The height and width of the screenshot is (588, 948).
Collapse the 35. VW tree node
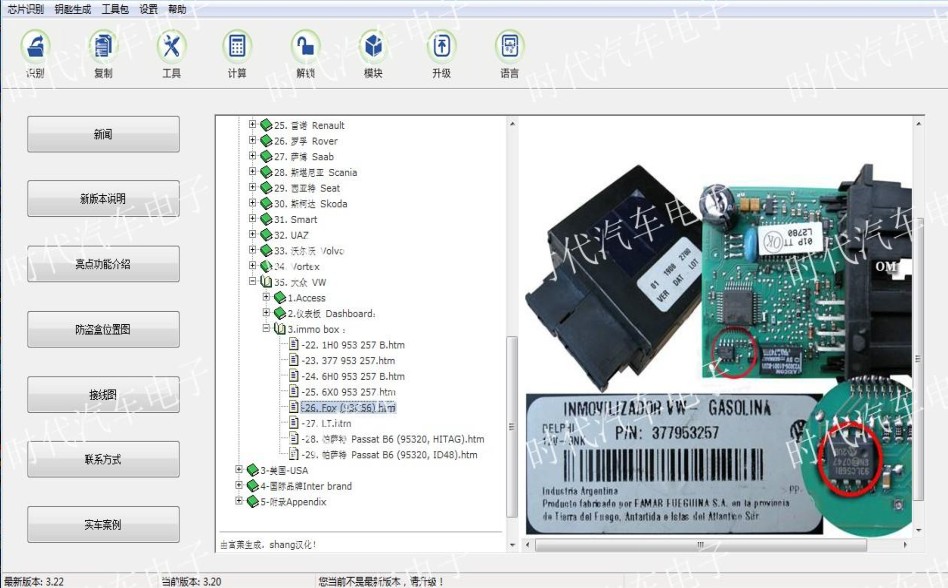coord(253,281)
